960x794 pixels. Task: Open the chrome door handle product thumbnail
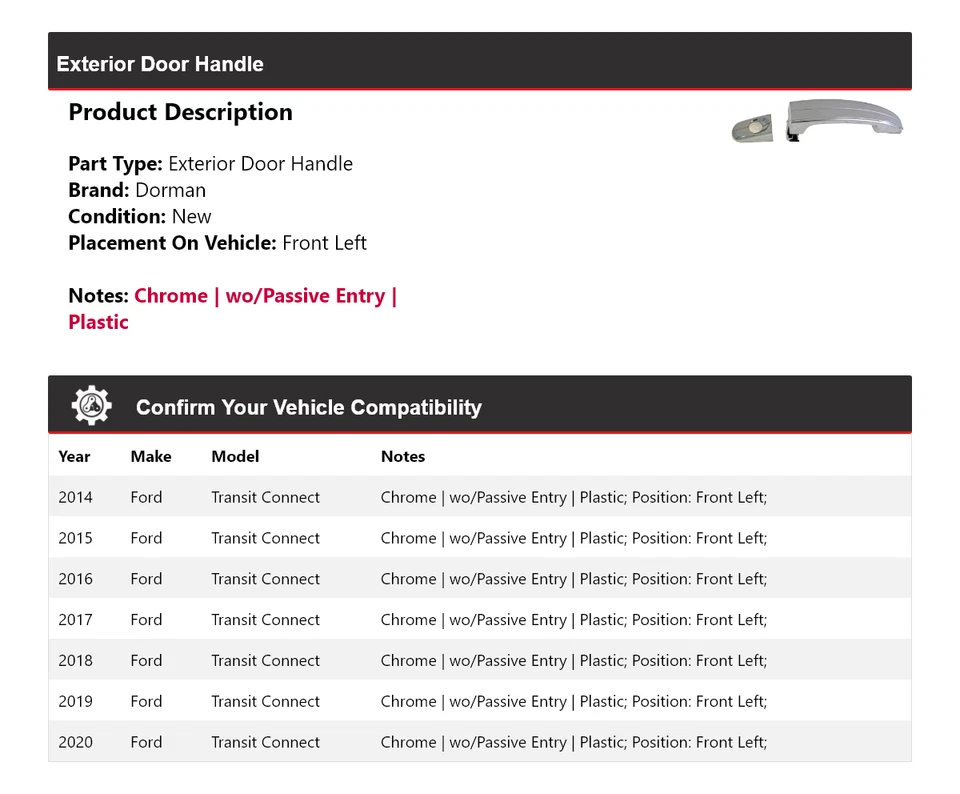click(817, 122)
